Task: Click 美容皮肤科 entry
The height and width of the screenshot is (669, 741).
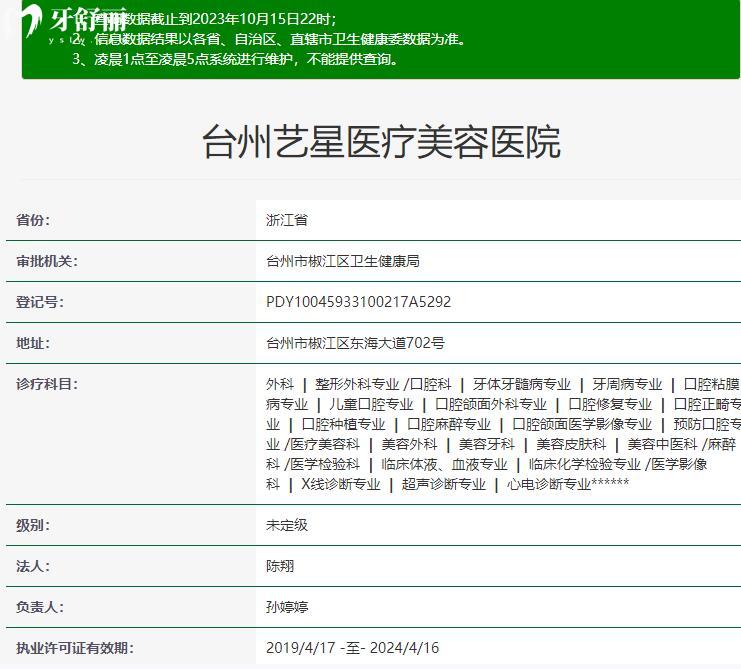Action: click(x=571, y=444)
